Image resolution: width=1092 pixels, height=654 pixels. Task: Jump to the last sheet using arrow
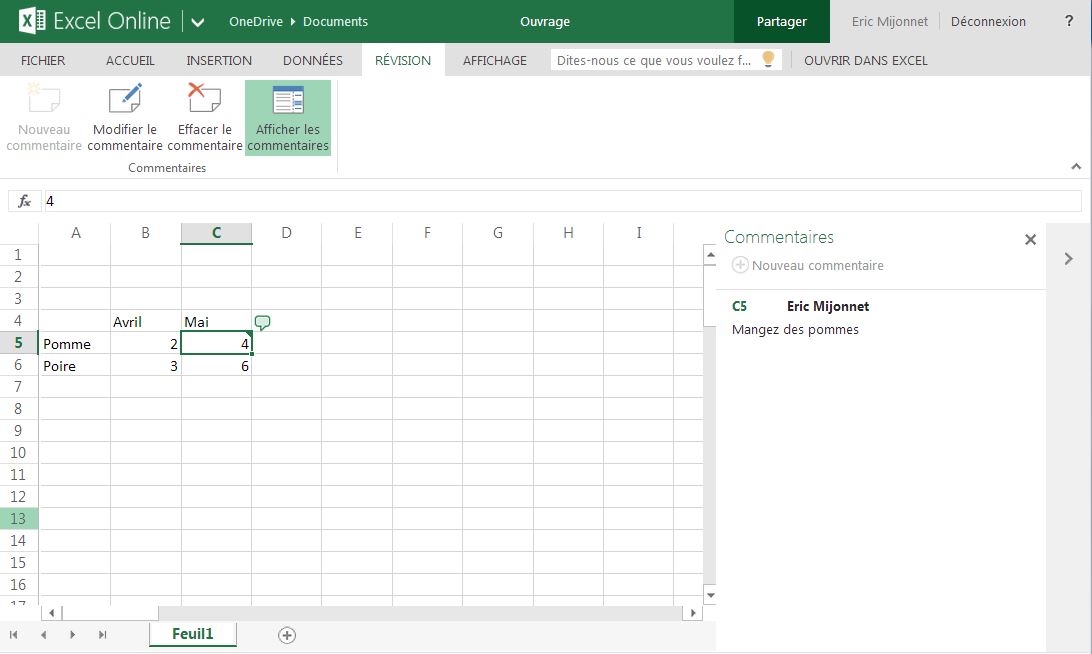coord(102,635)
